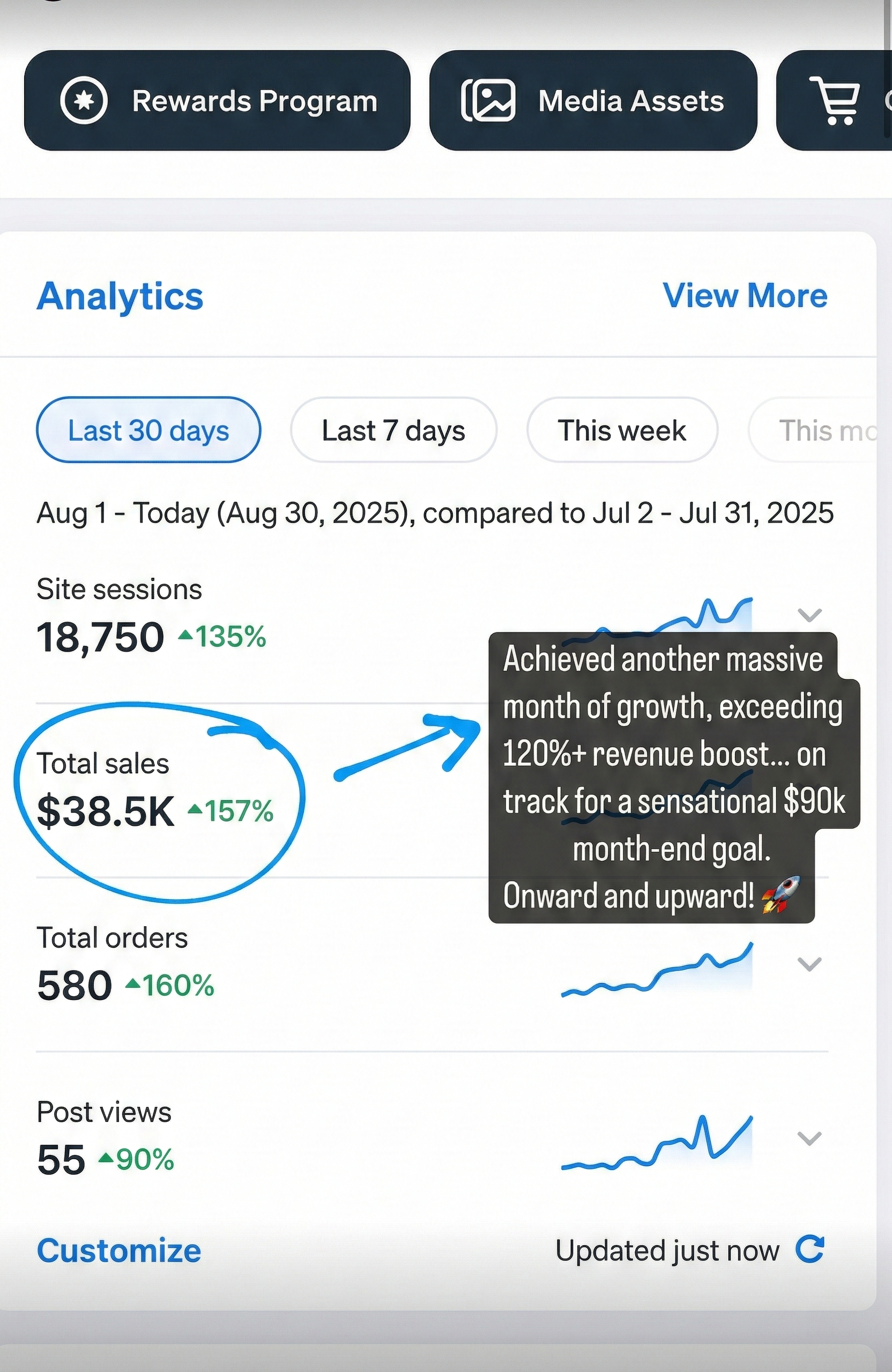Select the partially visible This month filter
892x1372 pixels.
point(824,430)
